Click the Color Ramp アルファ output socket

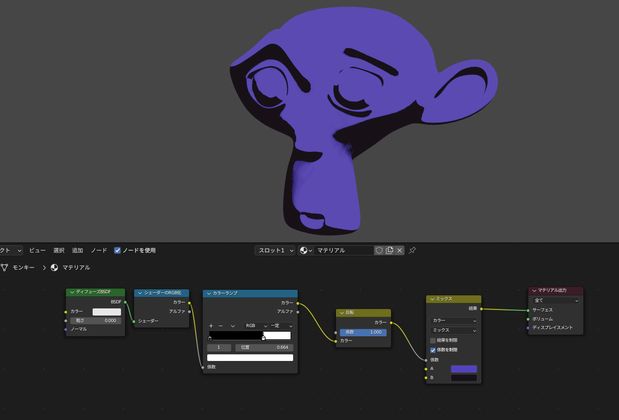pos(298,312)
